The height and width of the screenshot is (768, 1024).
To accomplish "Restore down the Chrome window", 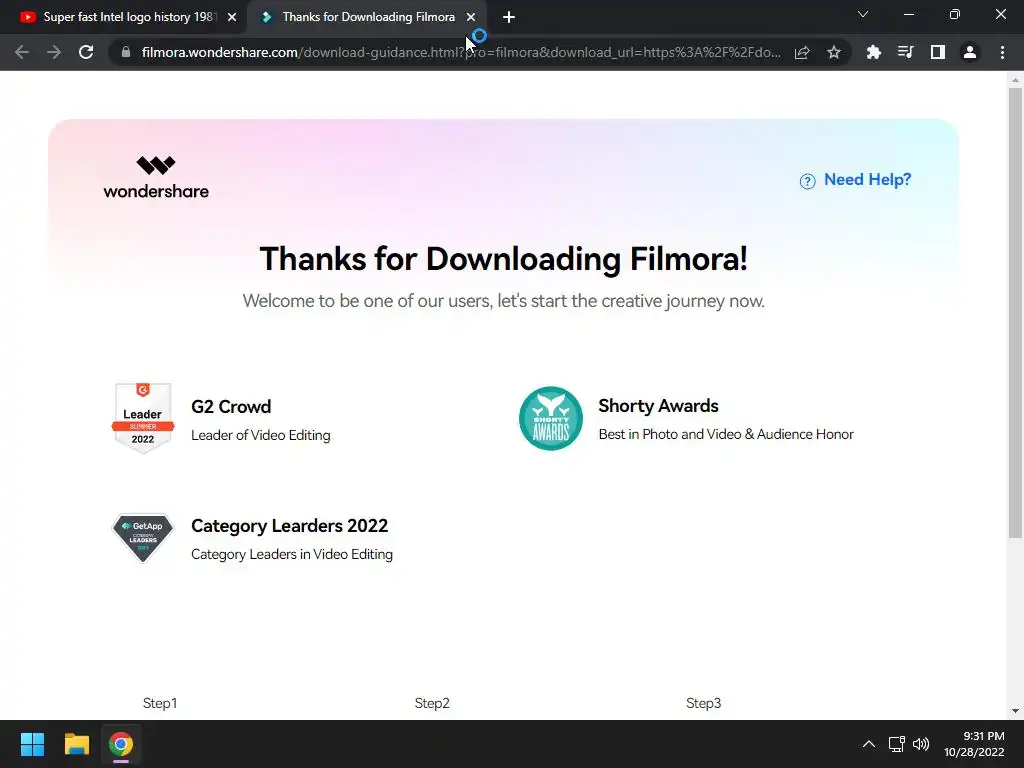I will [x=955, y=14].
